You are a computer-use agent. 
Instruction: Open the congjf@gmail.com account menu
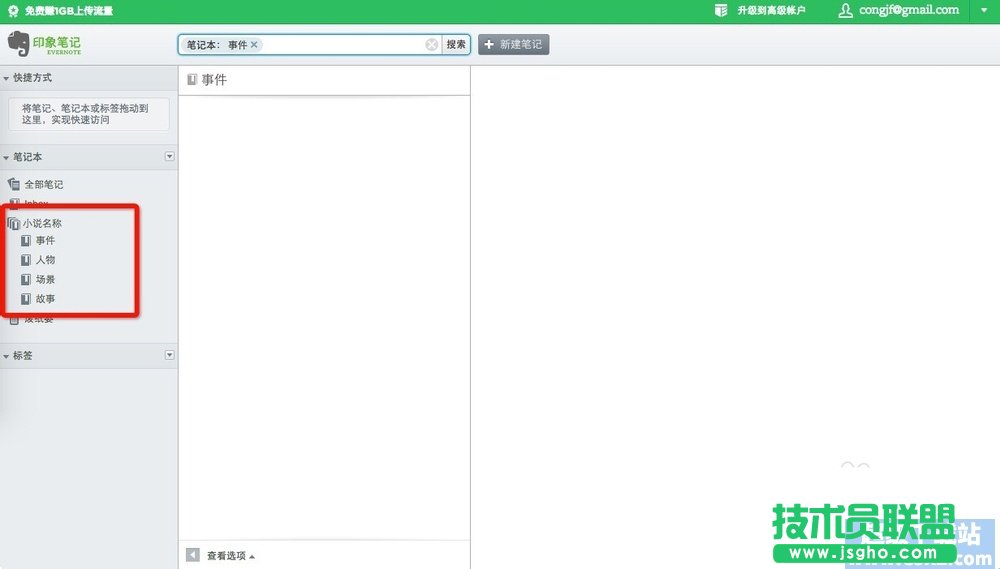click(x=909, y=10)
